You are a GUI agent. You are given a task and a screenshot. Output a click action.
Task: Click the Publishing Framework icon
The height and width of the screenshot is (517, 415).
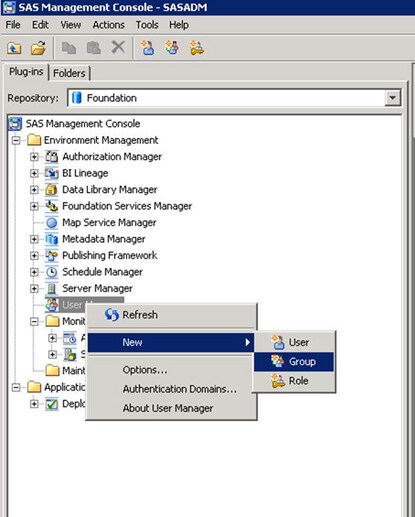[x=52, y=255]
